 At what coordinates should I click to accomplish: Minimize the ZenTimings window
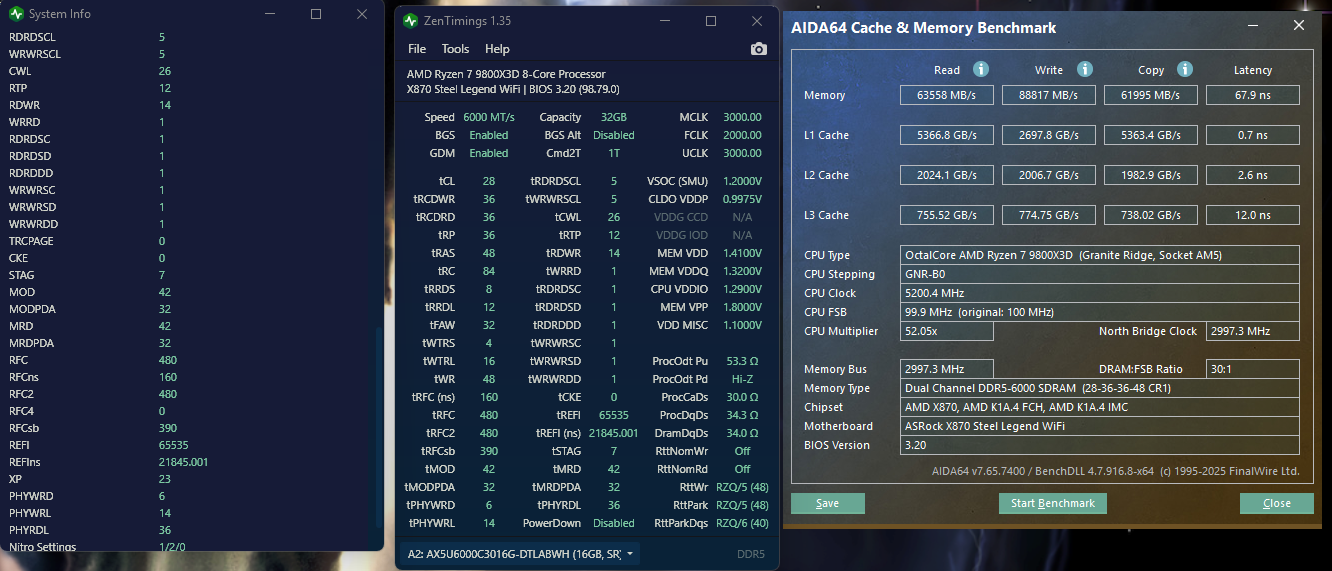[663, 21]
